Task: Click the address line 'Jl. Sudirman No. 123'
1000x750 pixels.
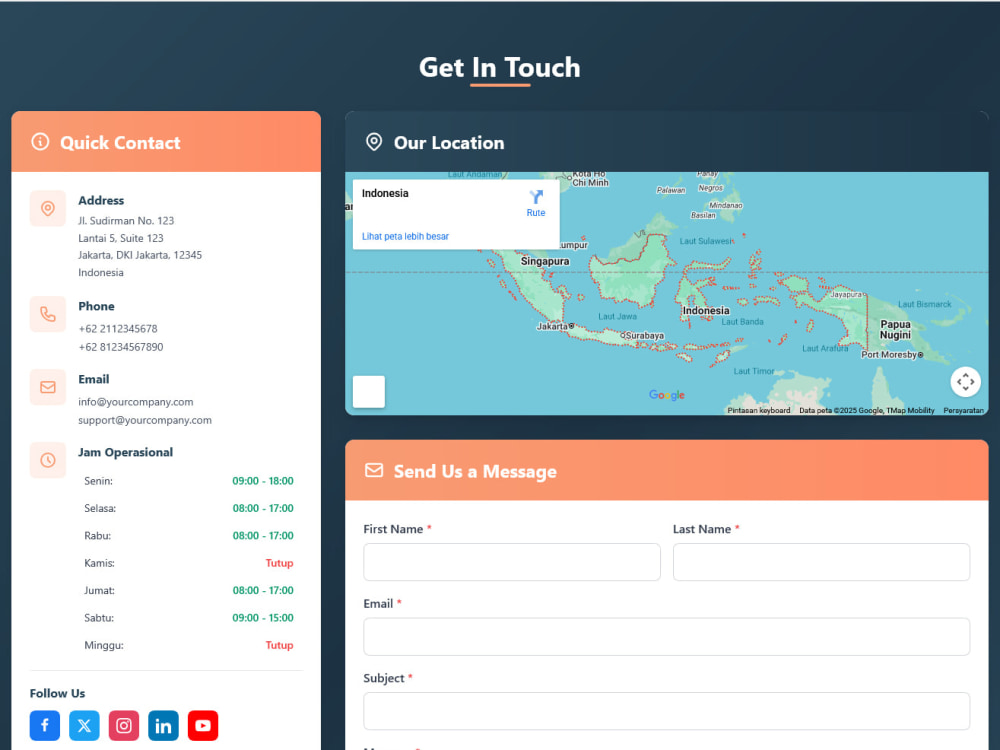Action: click(x=126, y=221)
